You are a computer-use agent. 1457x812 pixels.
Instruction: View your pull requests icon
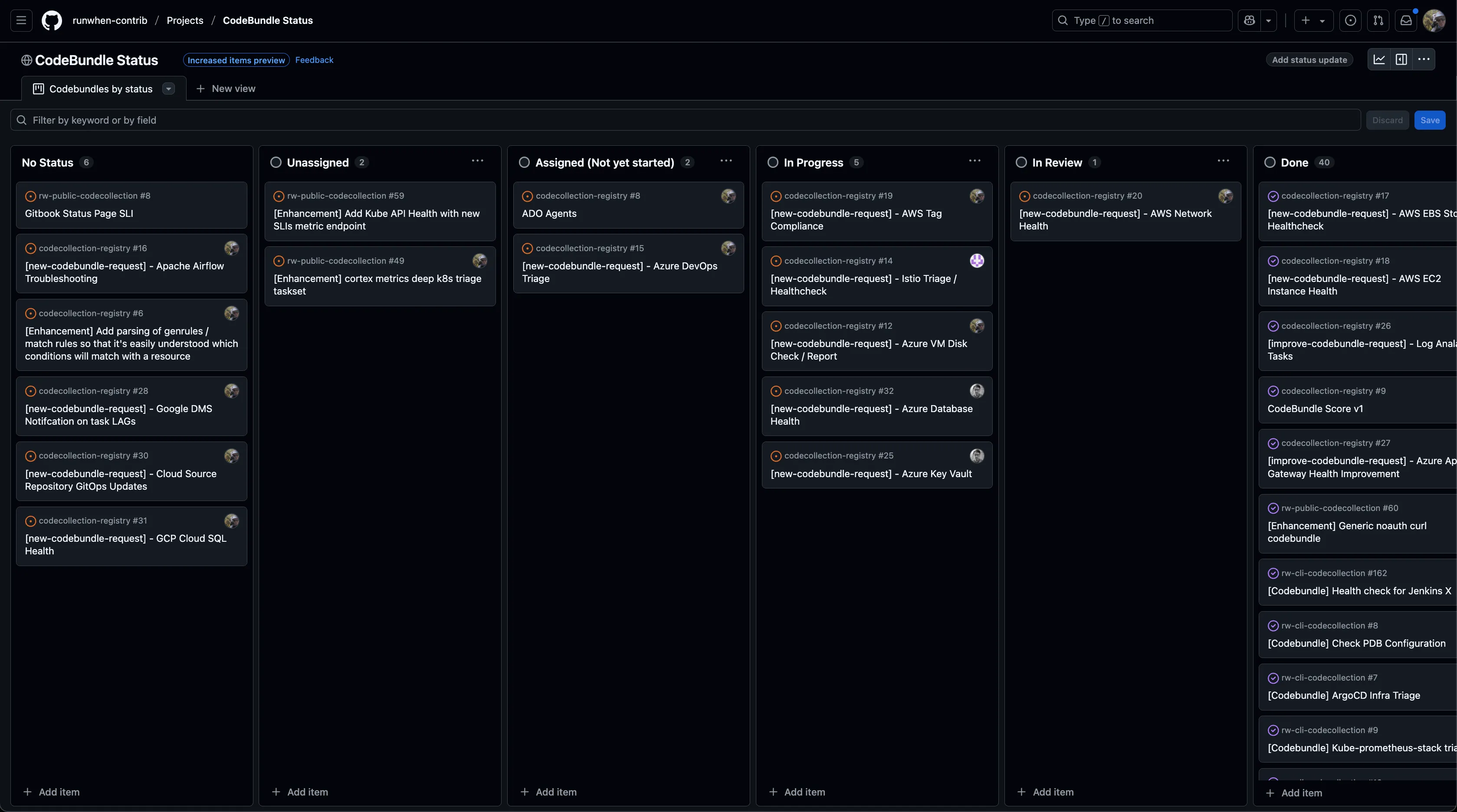[1378, 20]
